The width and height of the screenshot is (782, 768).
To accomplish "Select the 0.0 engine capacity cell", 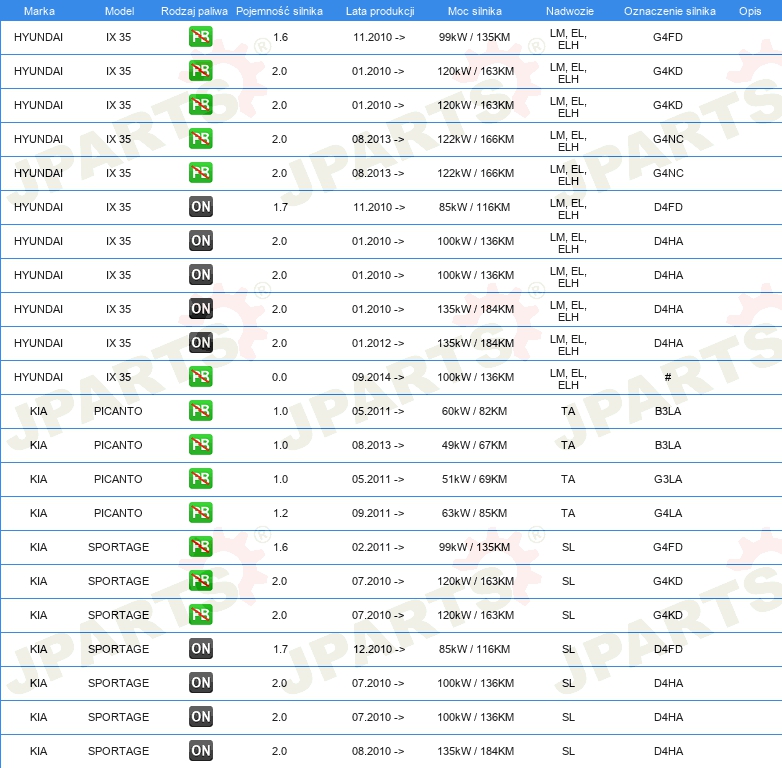I will [279, 377].
